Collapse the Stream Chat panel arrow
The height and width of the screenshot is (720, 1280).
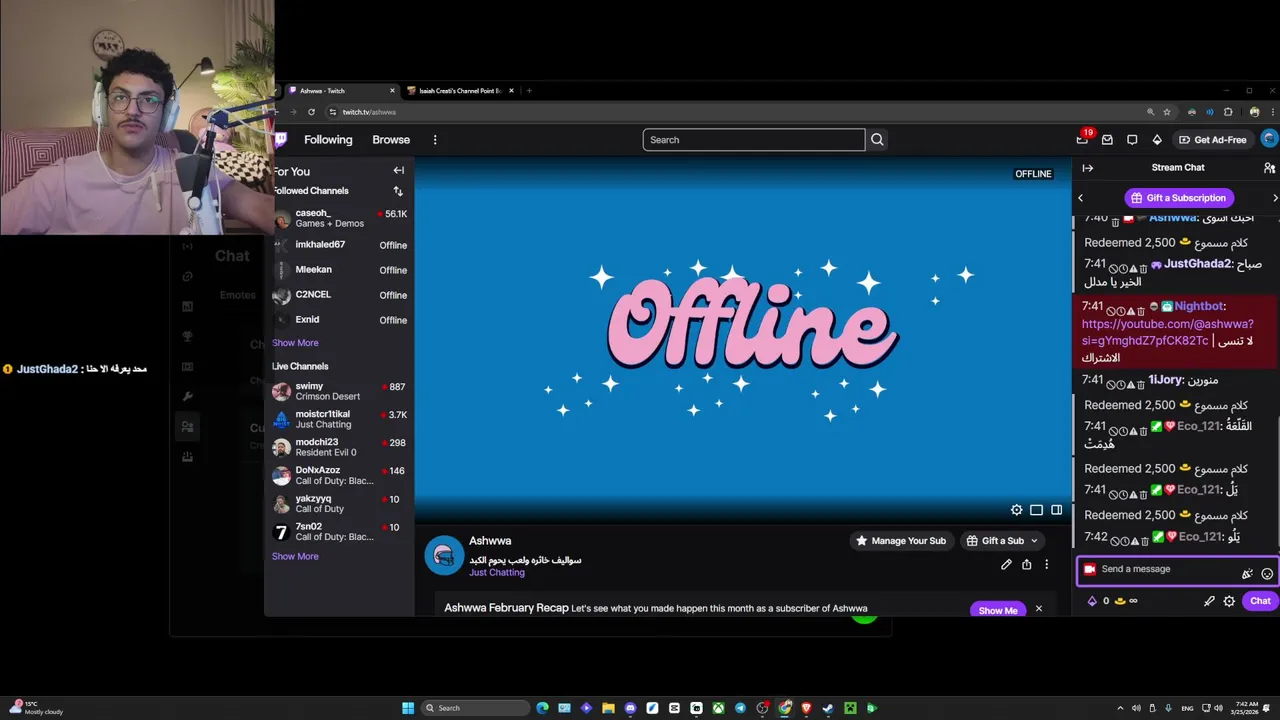(1088, 168)
